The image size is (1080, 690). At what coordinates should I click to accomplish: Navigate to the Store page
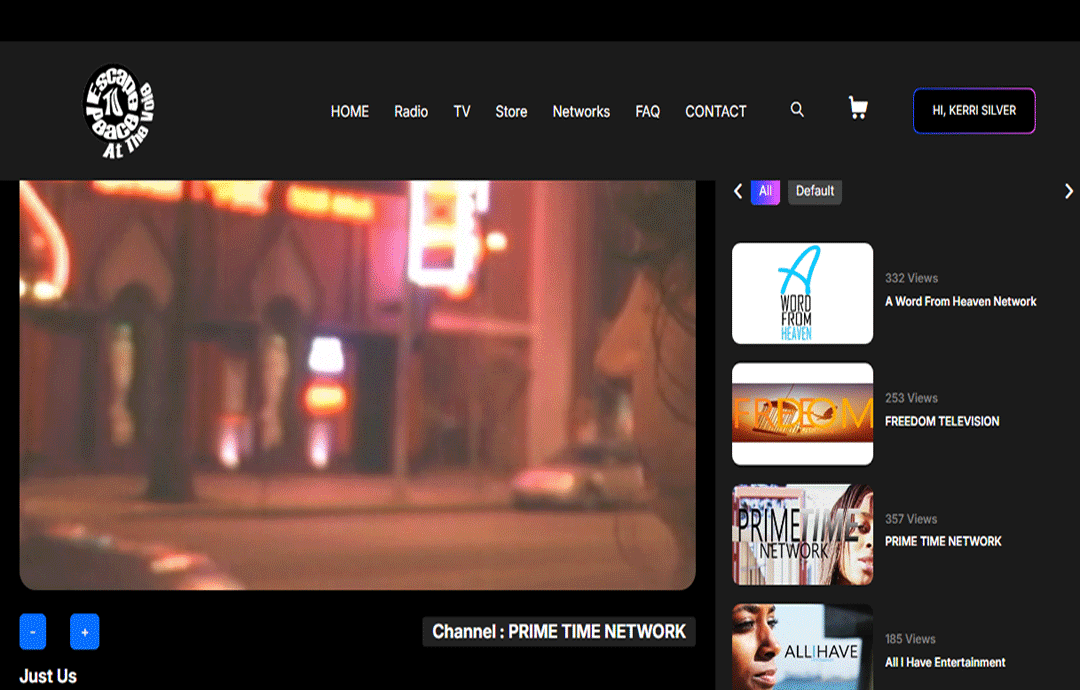(x=511, y=112)
